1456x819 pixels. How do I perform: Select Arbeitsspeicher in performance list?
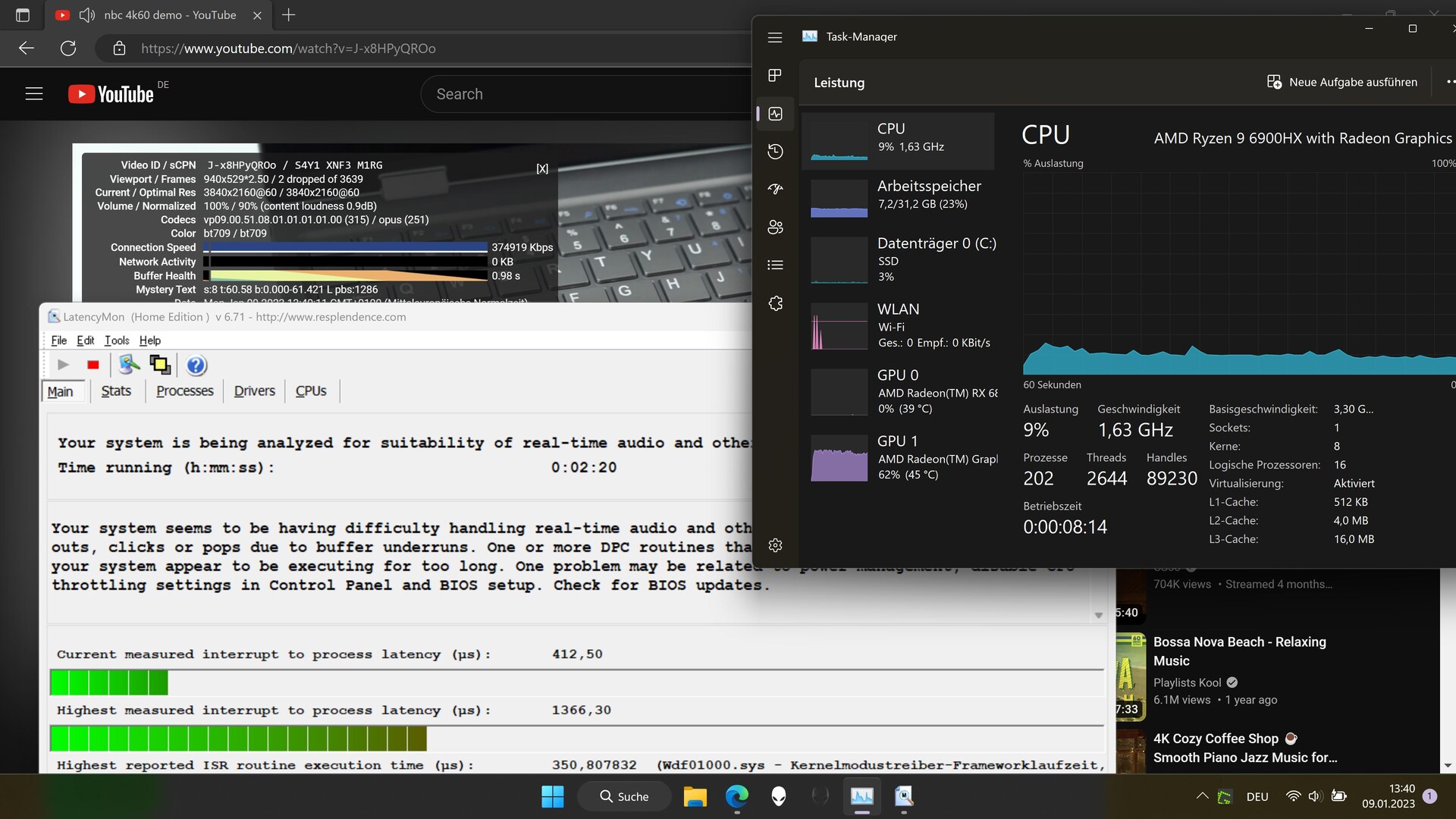[898, 198]
